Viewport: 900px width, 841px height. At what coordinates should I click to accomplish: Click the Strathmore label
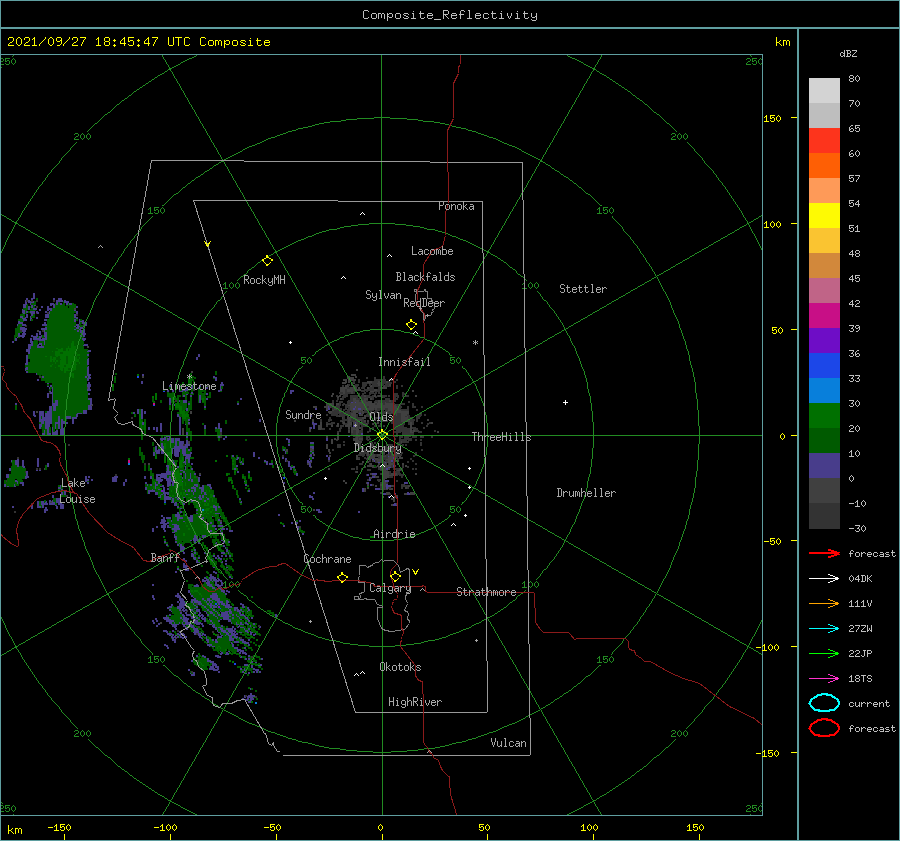pos(486,592)
